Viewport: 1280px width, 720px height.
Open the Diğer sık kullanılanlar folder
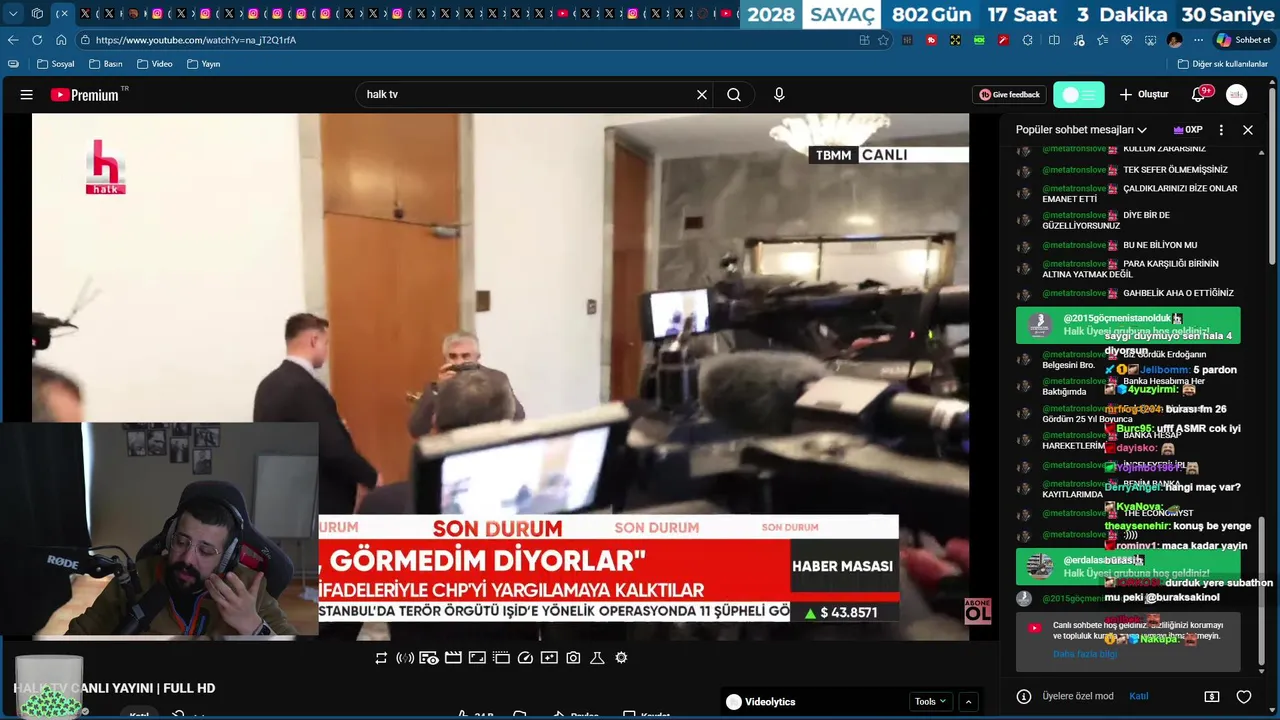[1222, 64]
